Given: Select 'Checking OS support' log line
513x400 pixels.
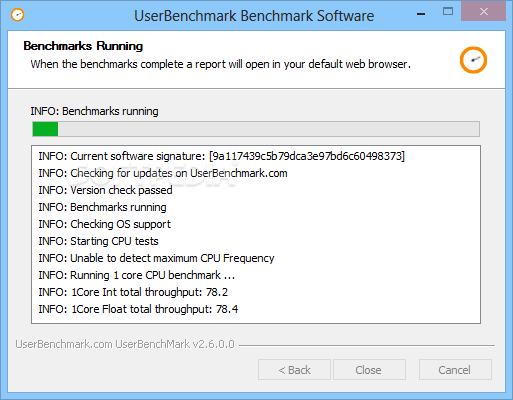Looking at the screenshot, I should [104, 224].
